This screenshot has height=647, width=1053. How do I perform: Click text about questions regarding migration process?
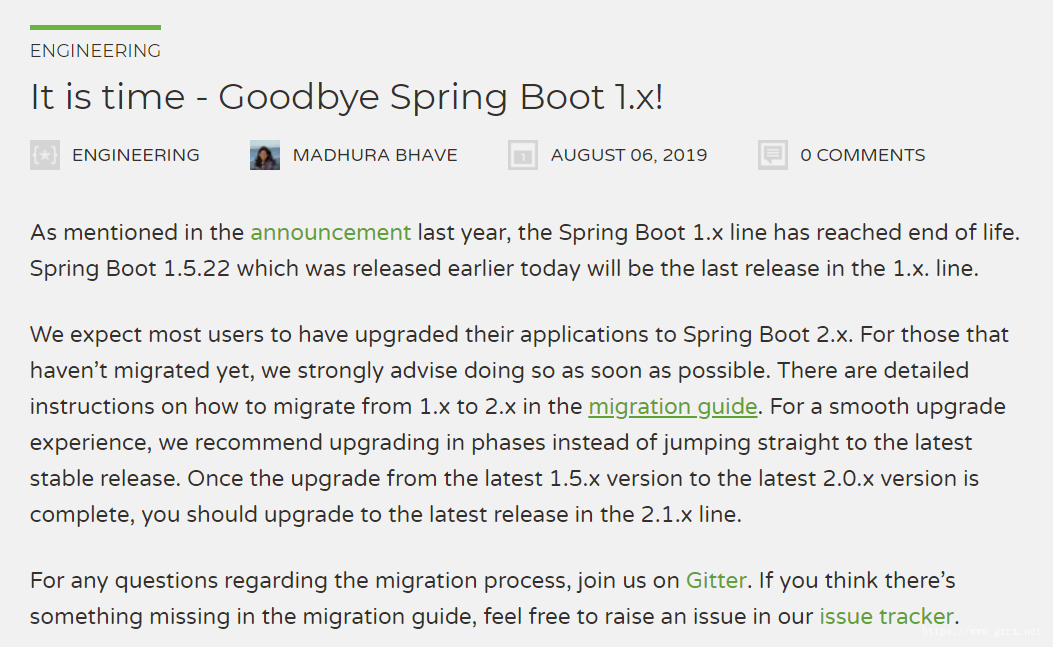[300, 580]
